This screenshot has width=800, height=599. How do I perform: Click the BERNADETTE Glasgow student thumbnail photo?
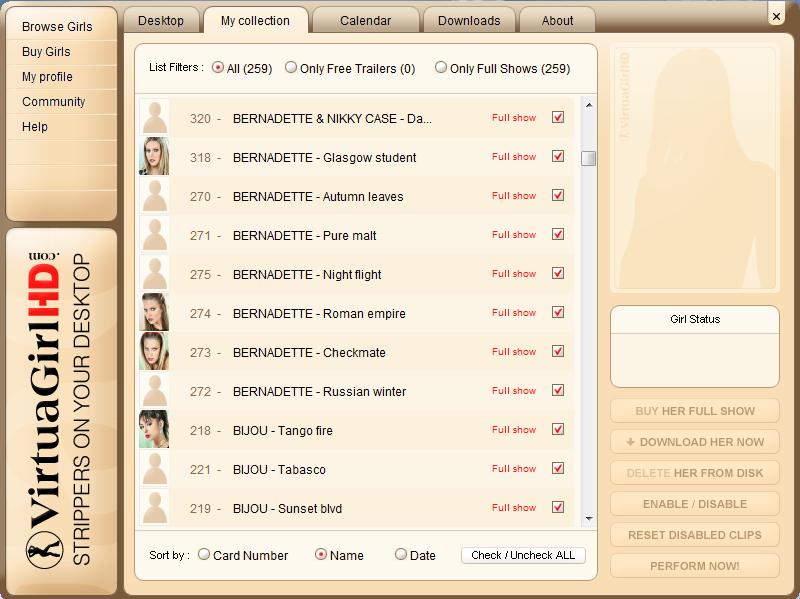point(154,157)
